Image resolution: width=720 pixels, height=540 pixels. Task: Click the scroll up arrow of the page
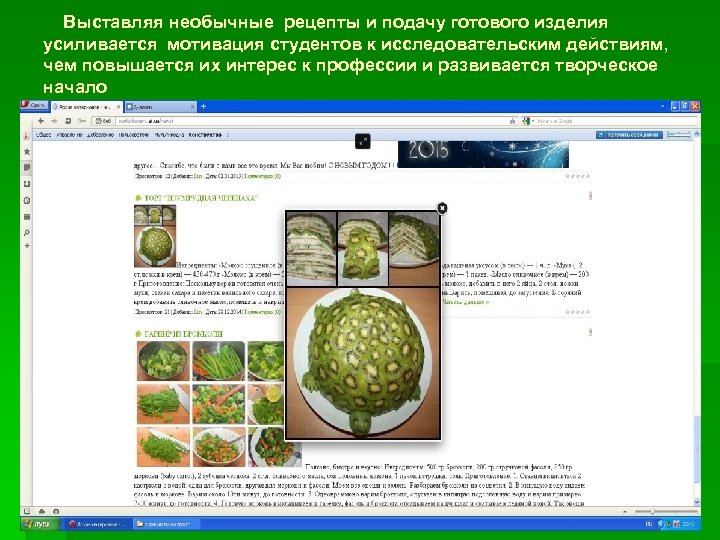click(697, 135)
